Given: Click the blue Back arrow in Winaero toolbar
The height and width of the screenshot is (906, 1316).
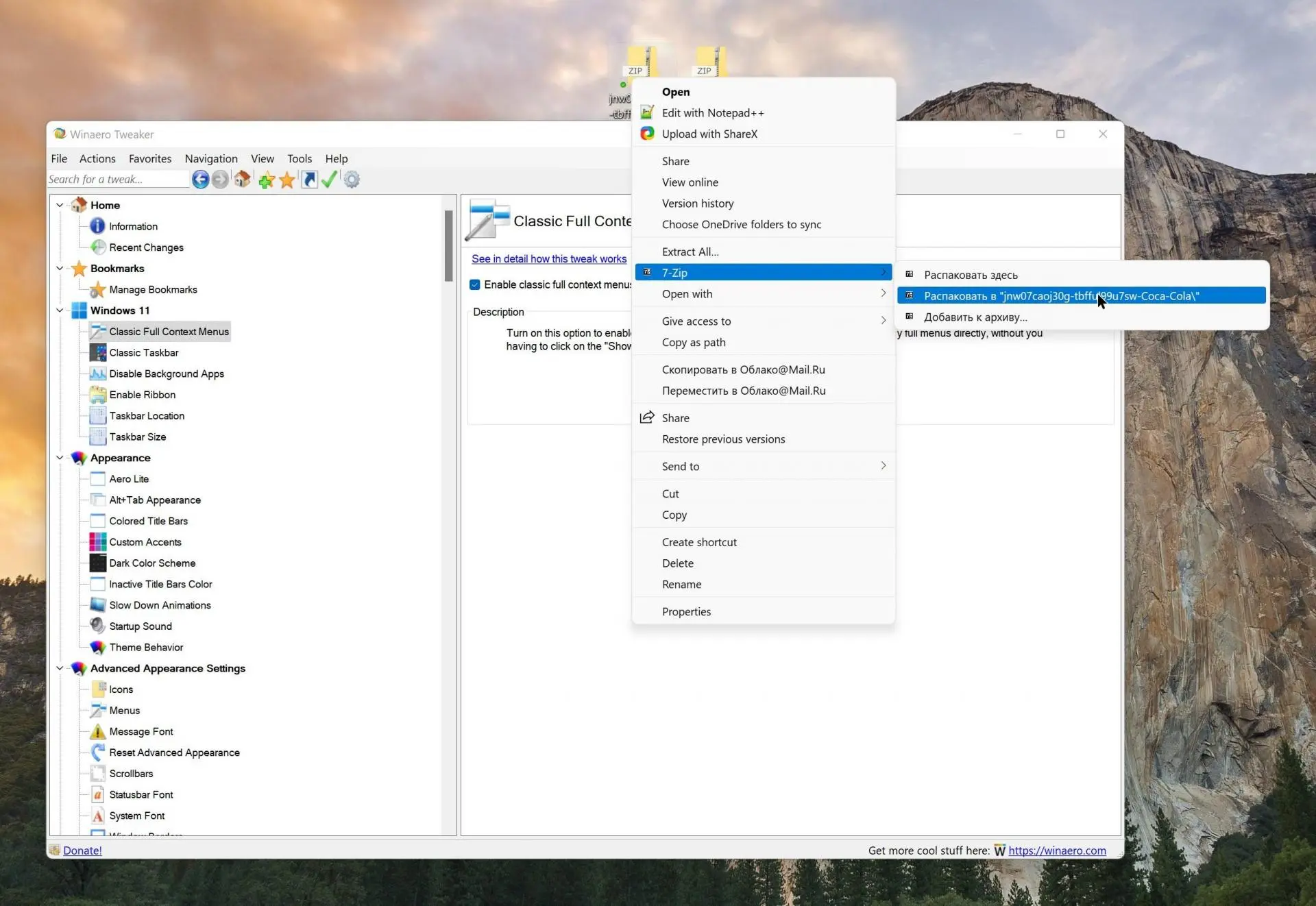Looking at the screenshot, I should coord(200,180).
